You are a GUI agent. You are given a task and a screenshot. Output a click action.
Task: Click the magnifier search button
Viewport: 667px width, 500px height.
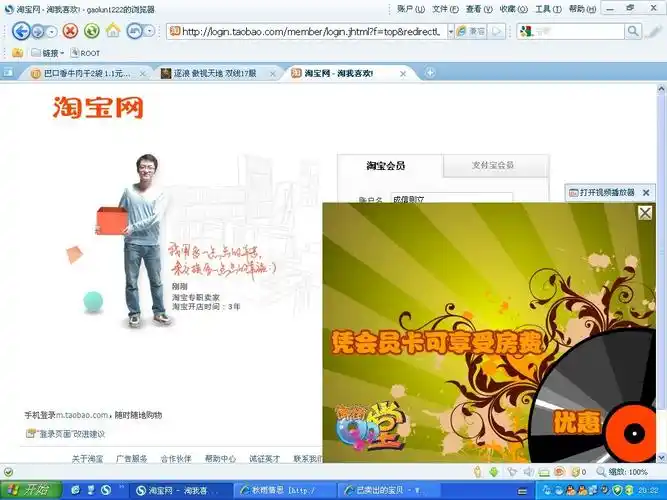[633, 31]
